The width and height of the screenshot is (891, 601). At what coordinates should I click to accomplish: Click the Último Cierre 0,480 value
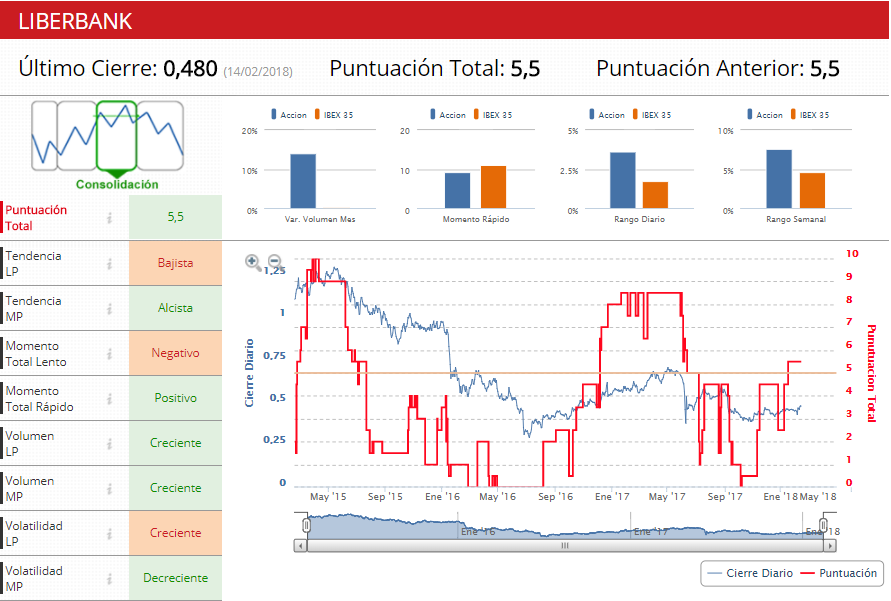click(x=190, y=69)
